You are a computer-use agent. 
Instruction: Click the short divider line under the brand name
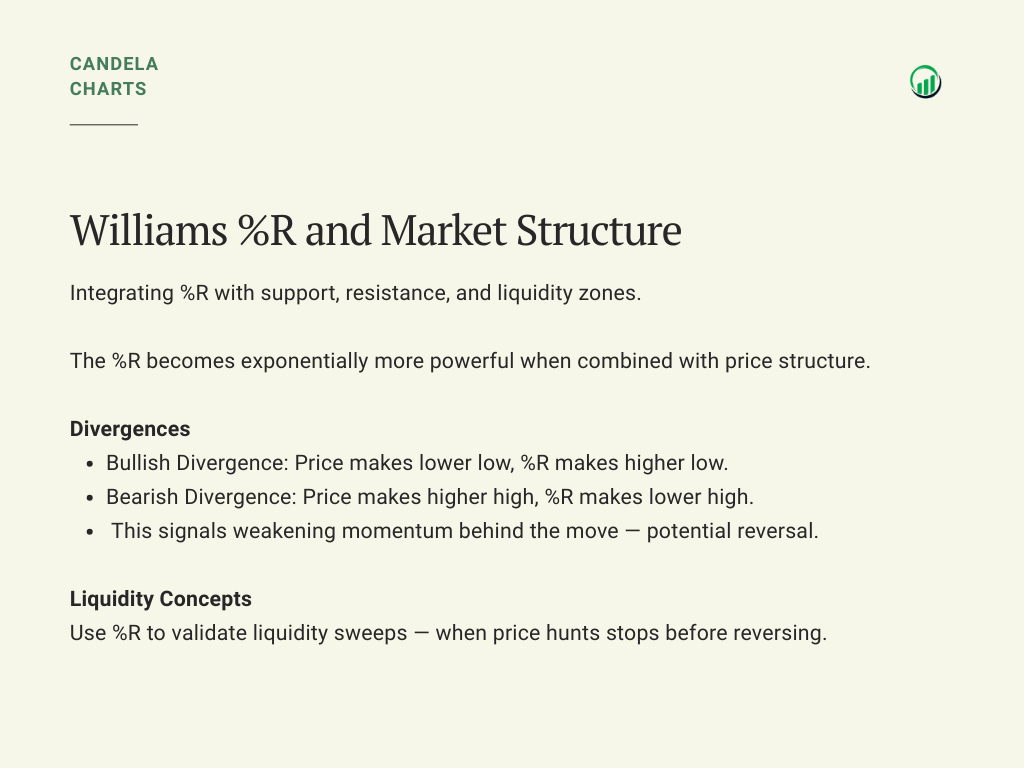104,125
